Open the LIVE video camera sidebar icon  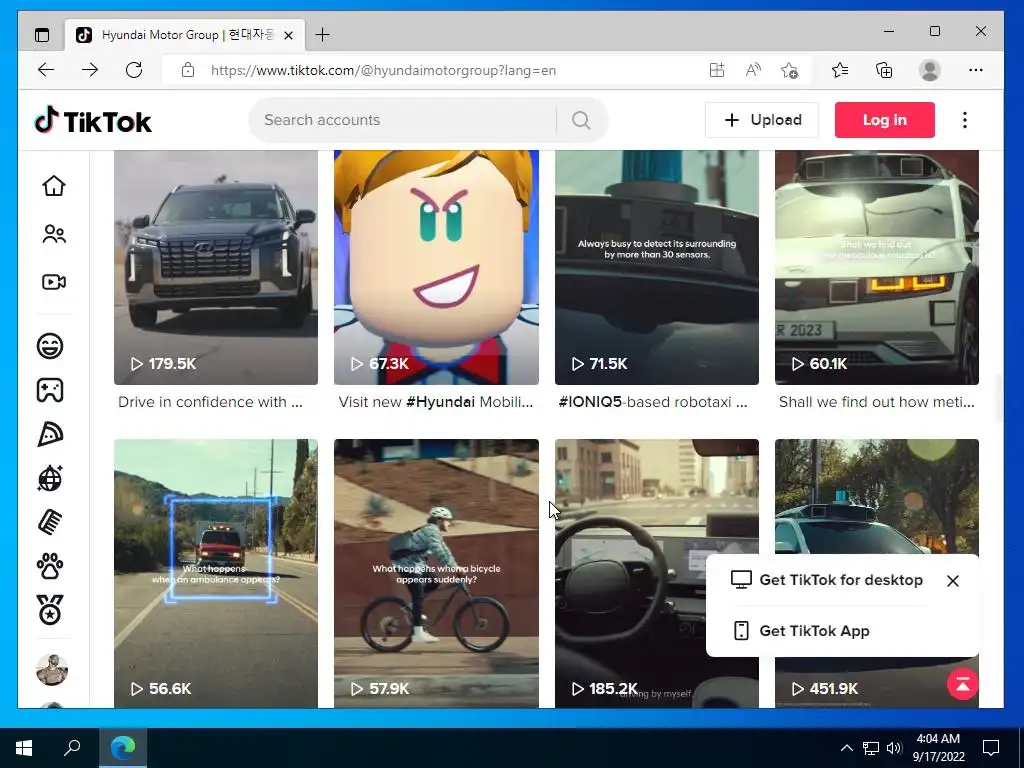(54, 281)
